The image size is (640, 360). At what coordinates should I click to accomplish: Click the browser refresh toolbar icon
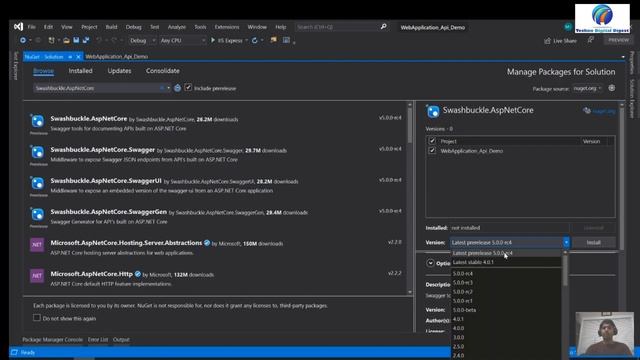click(255, 40)
